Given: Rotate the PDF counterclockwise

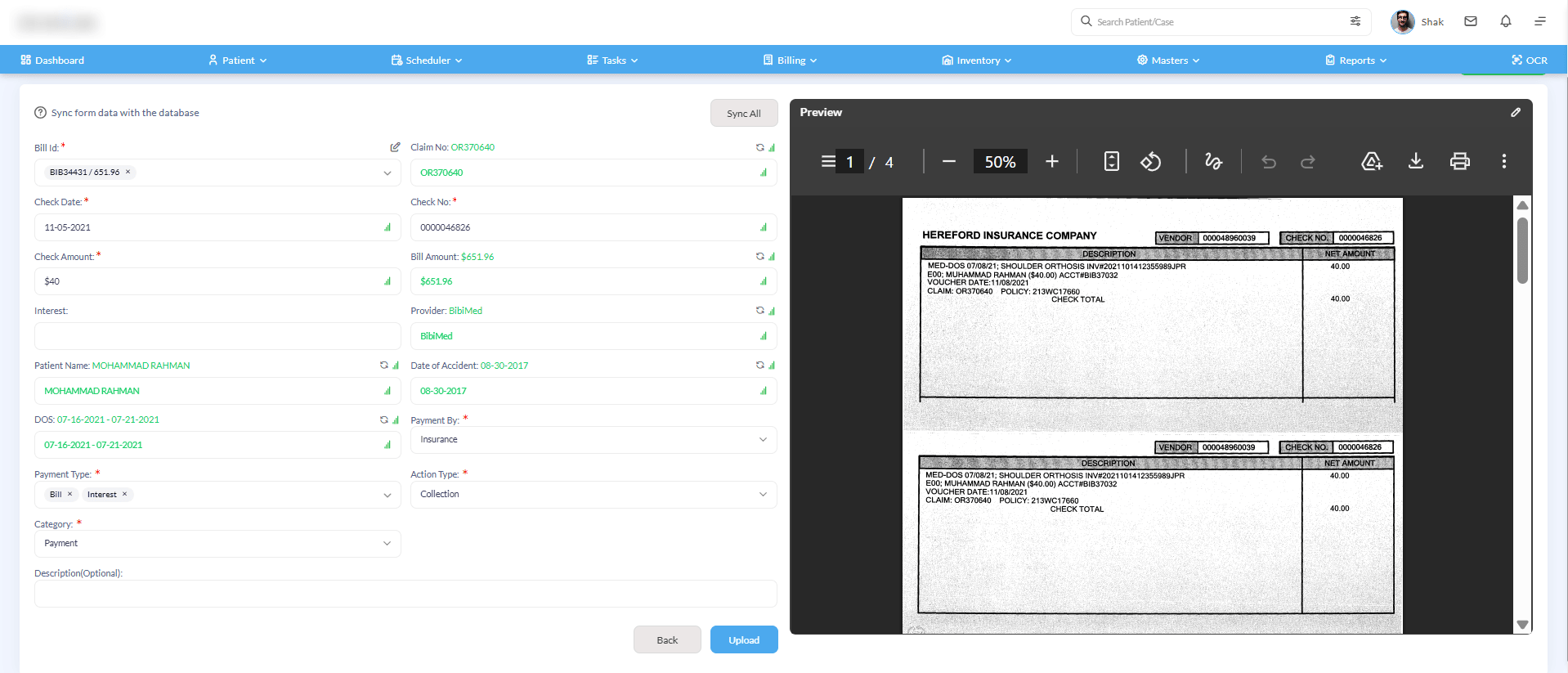Looking at the screenshot, I should click(x=1151, y=162).
